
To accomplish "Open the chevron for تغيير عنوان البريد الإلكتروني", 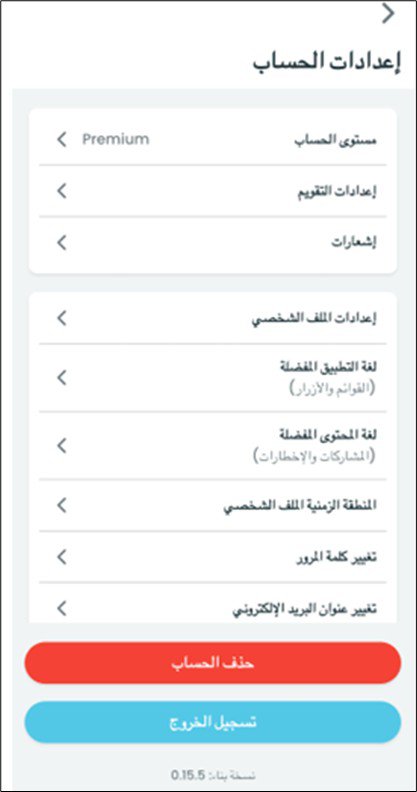I will click(62, 608).
